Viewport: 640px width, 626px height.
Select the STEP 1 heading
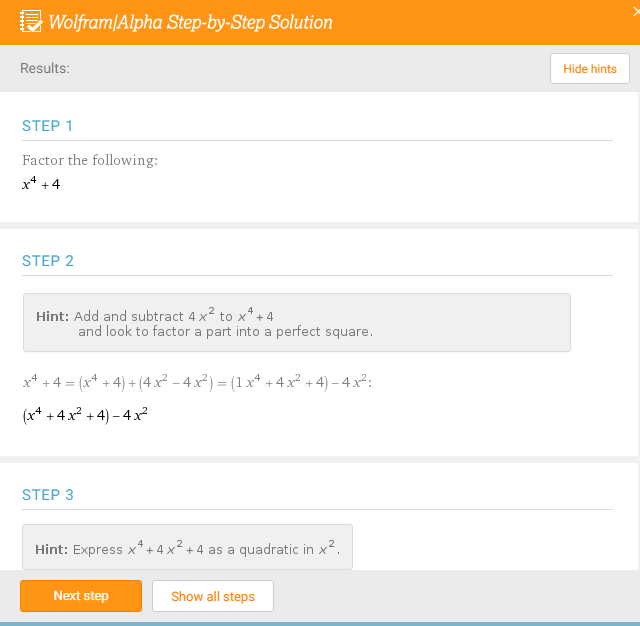click(x=48, y=126)
